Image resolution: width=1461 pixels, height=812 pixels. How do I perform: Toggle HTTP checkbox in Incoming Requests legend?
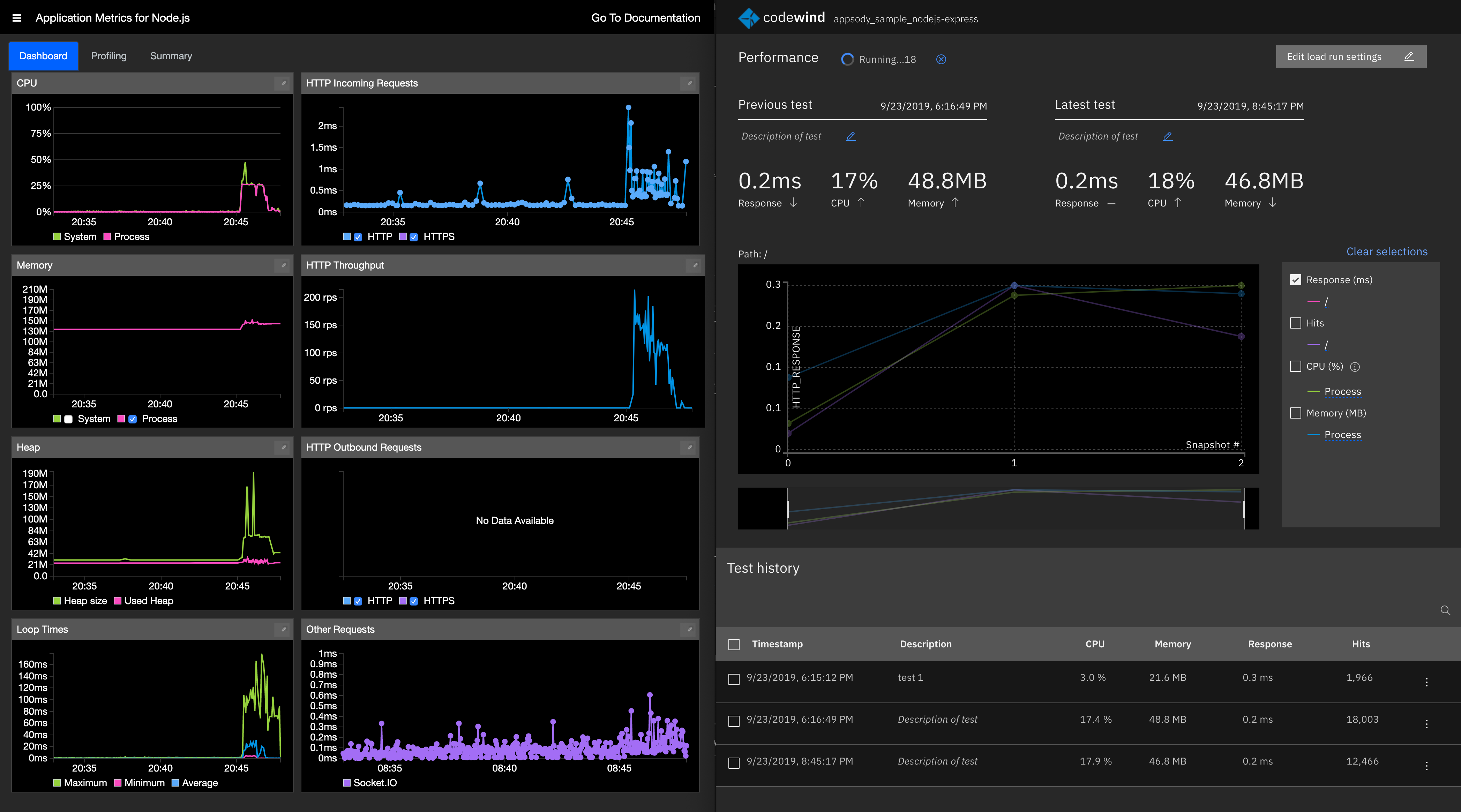[x=358, y=237]
